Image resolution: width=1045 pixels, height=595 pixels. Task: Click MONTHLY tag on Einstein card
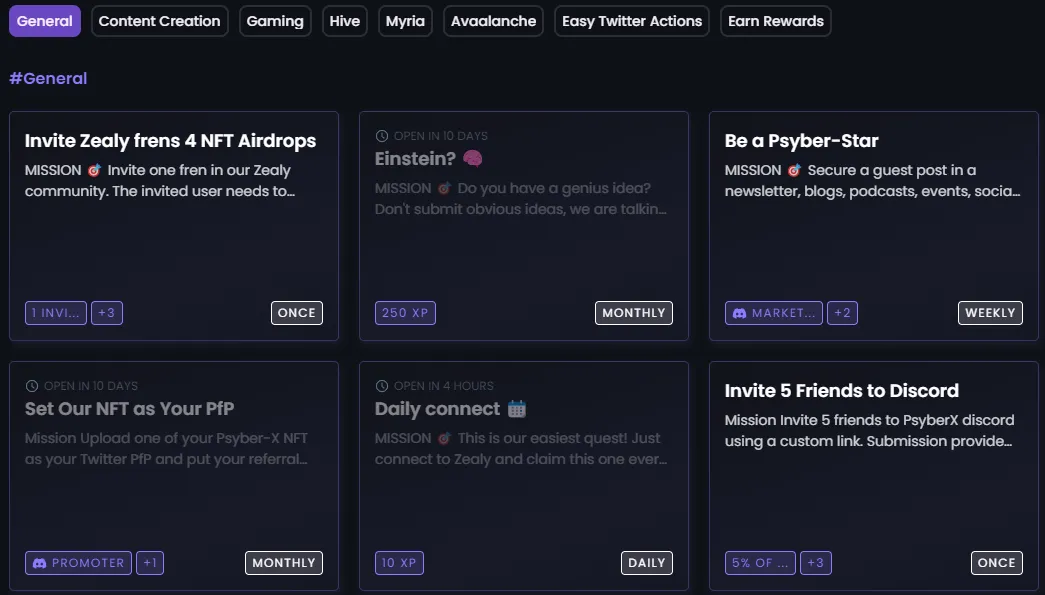(x=634, y=313)
